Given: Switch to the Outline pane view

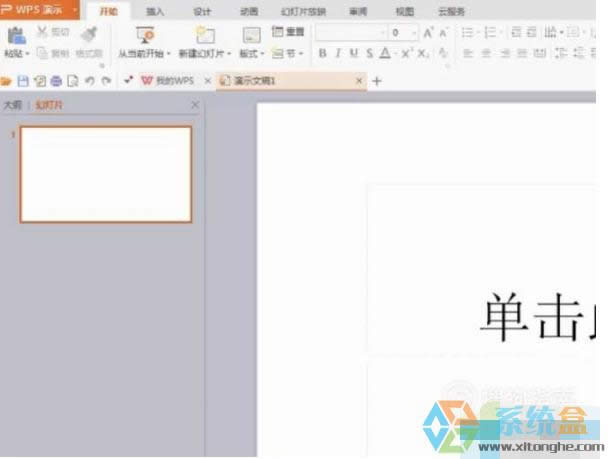Looking at the screenshot, I should (x=13, y=105).
